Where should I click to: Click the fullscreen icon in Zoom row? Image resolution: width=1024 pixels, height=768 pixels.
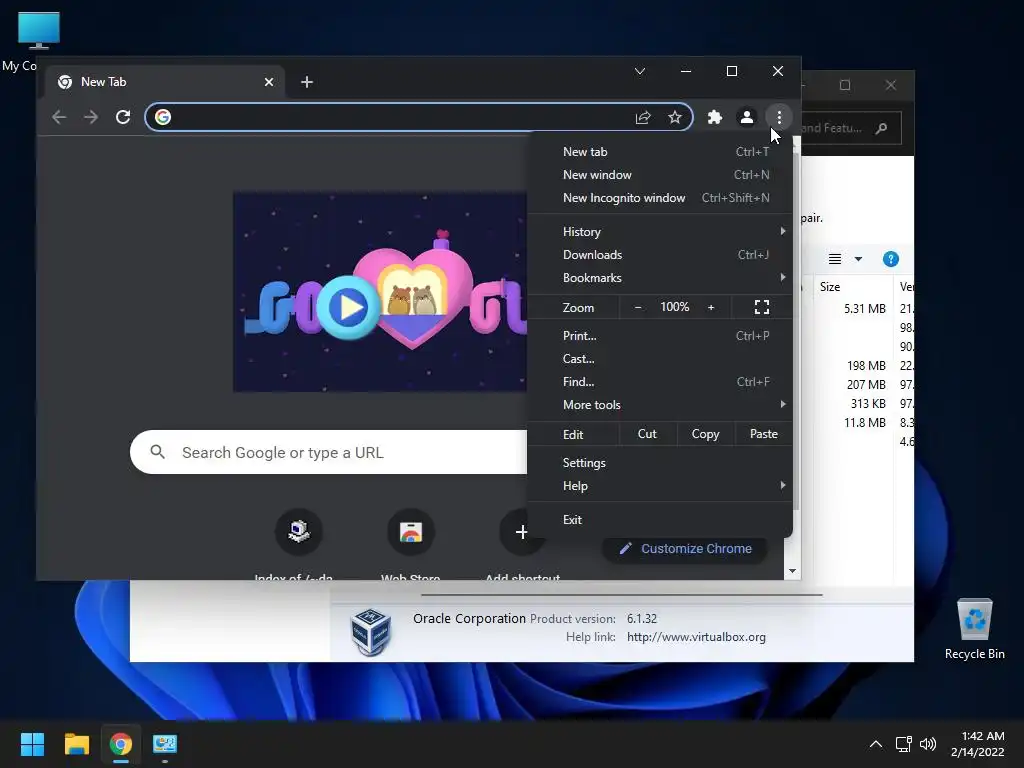click(x=761, y=307)
